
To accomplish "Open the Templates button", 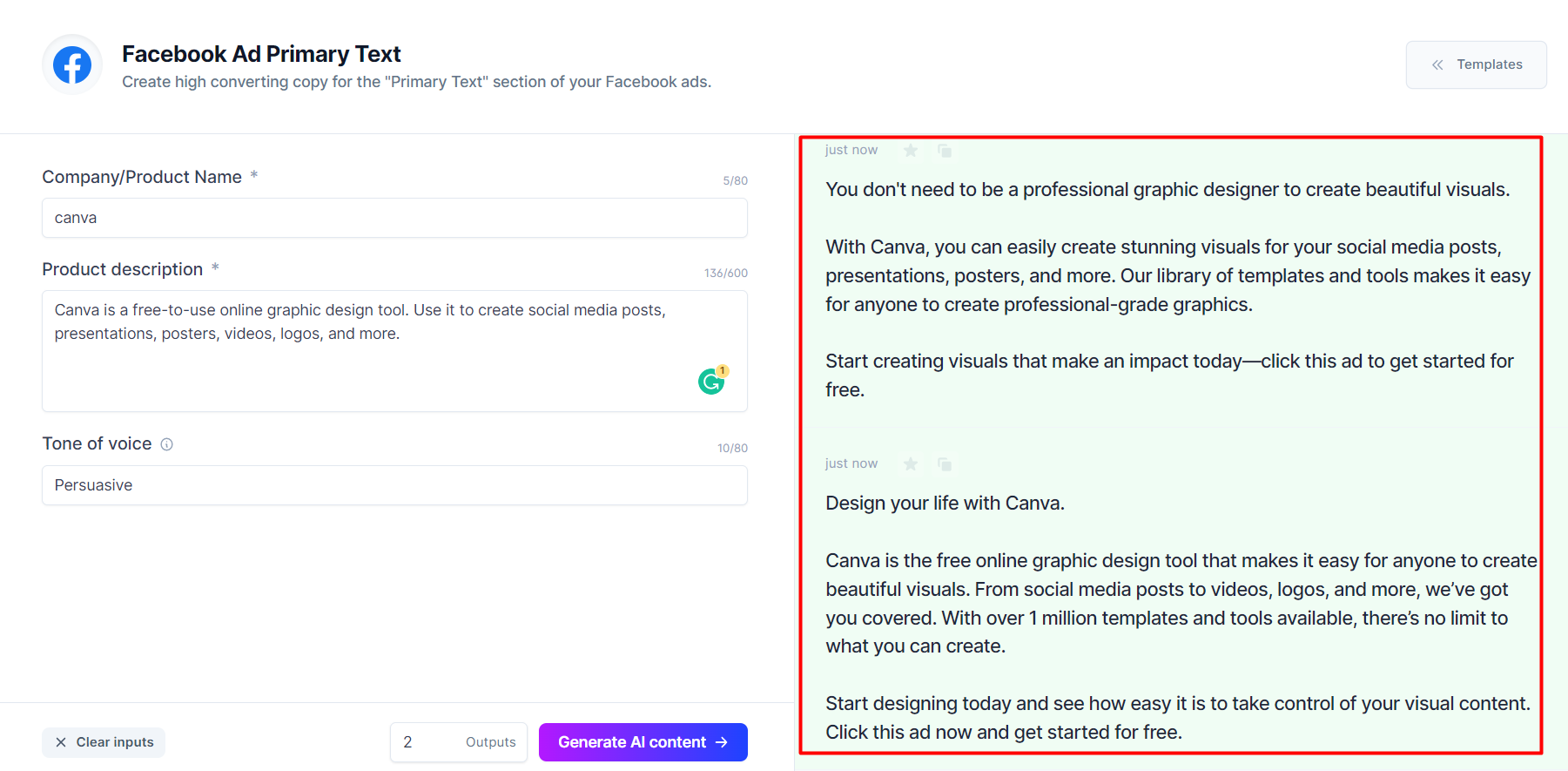I will 1476,64.
